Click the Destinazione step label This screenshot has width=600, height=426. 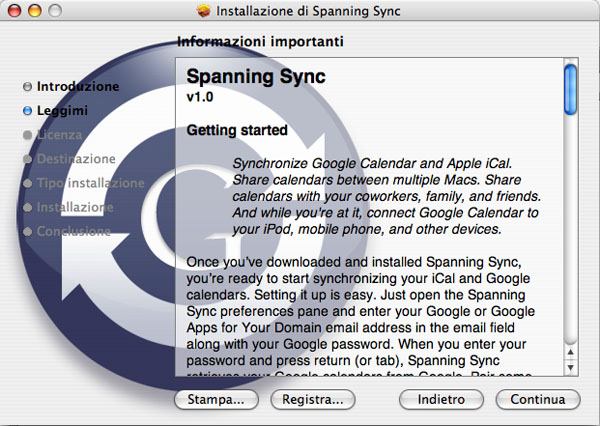click(x=76, y=159)
